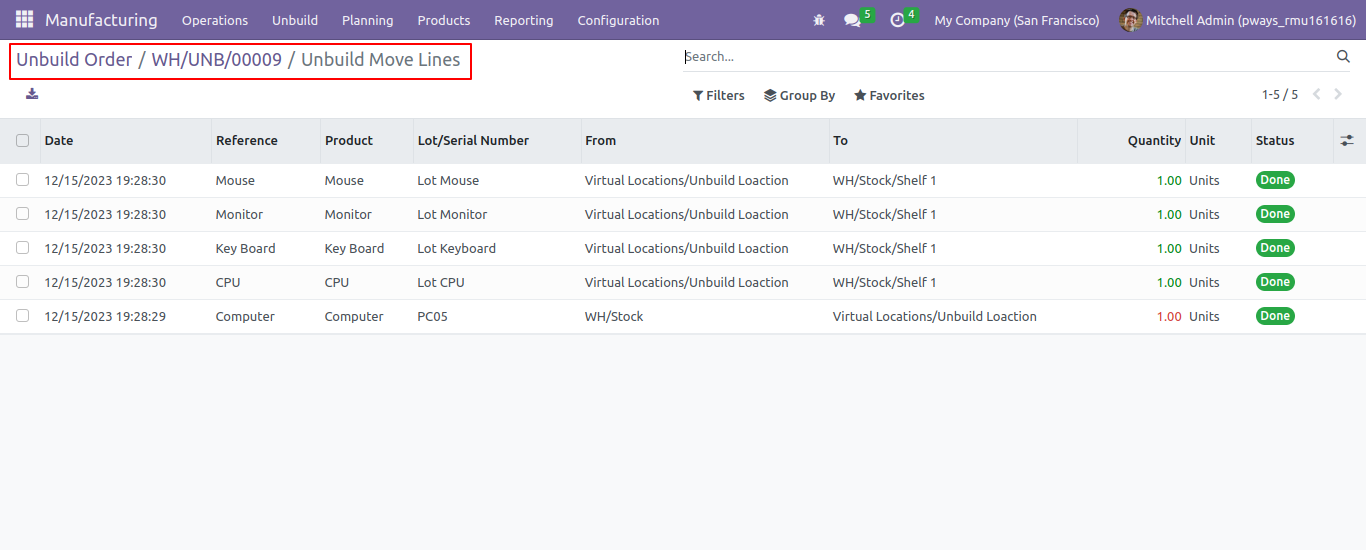This screenshot has width=1366, height=550.
Task: Expand the Group By dropdown
Action: [799, 96]
